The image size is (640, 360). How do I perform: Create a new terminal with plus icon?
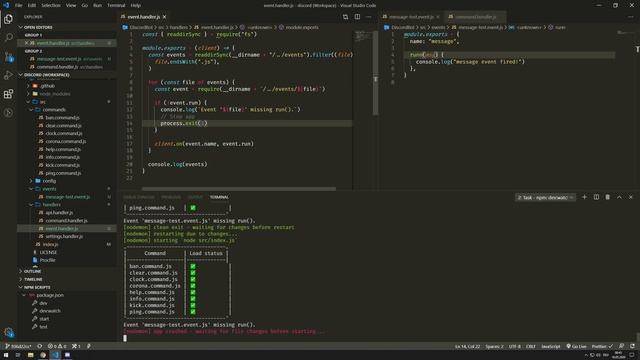584,197
